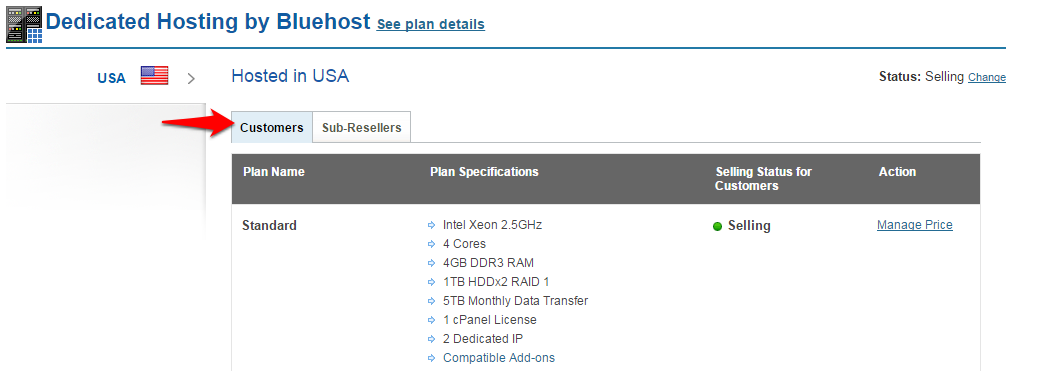This screenshot has height=371, width=1040.
Task: Click the Change status link
Action: (x=986, y=78)
